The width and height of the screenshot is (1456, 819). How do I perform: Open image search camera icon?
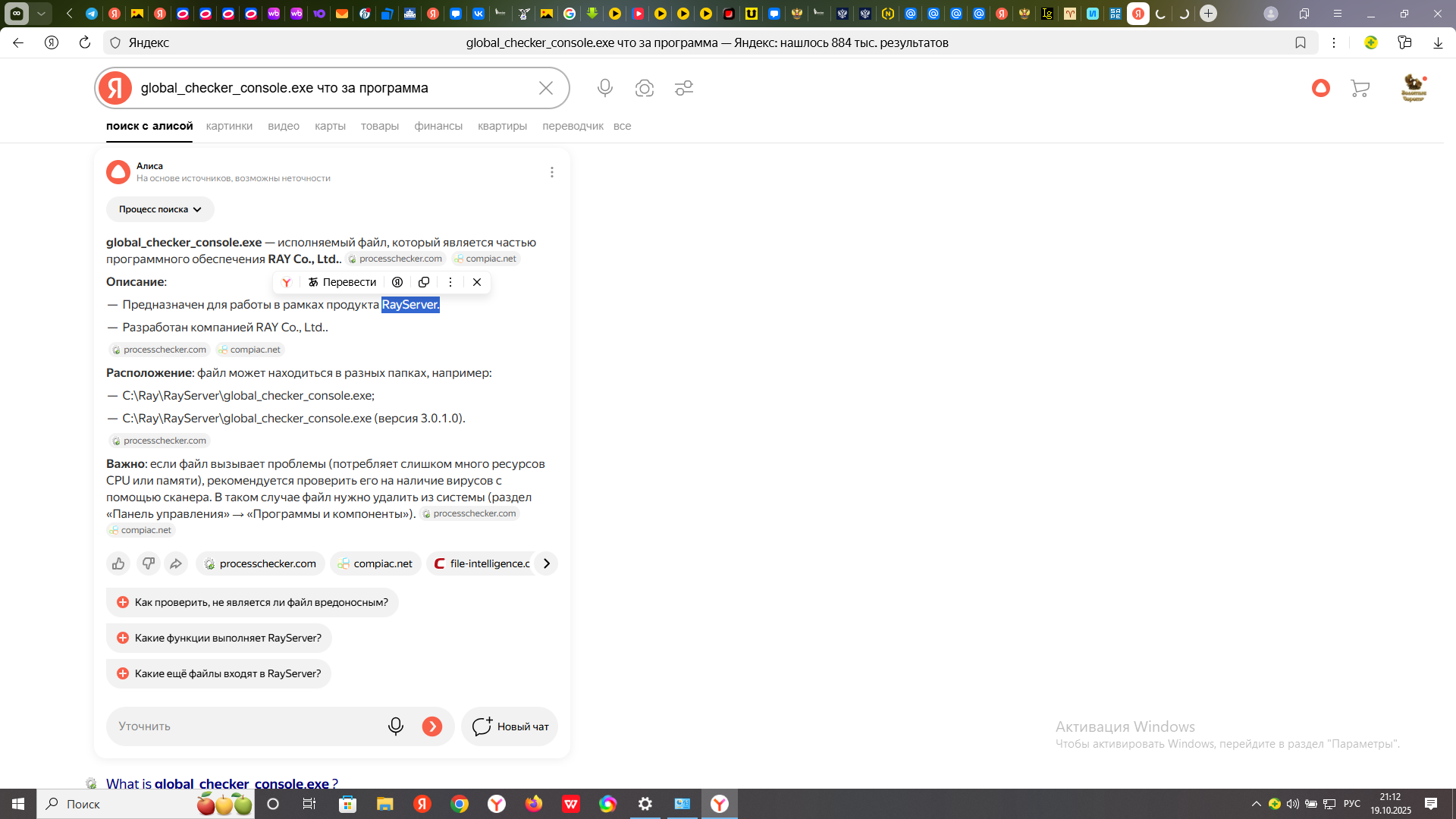(x=644, y=88)
